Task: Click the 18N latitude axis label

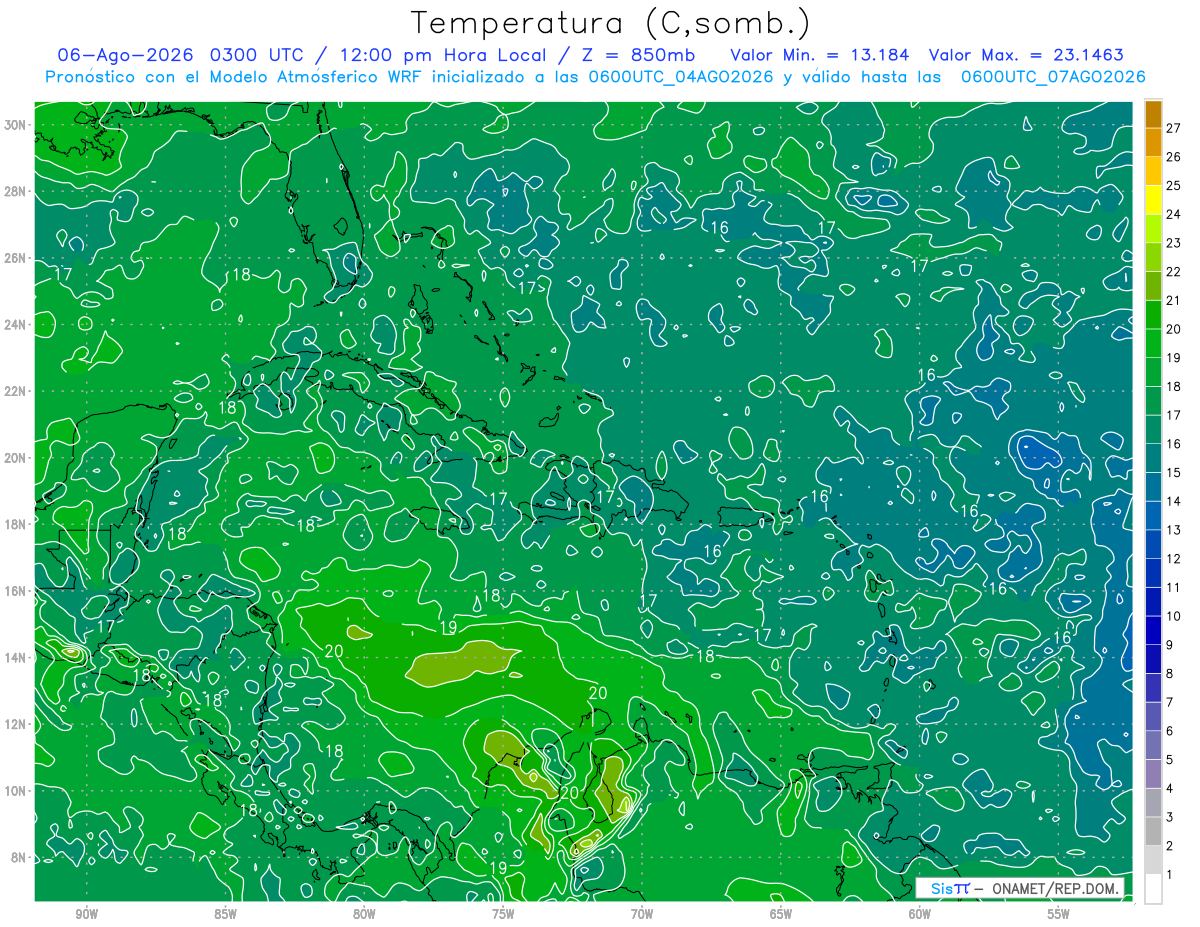Action: coord(17,524)
